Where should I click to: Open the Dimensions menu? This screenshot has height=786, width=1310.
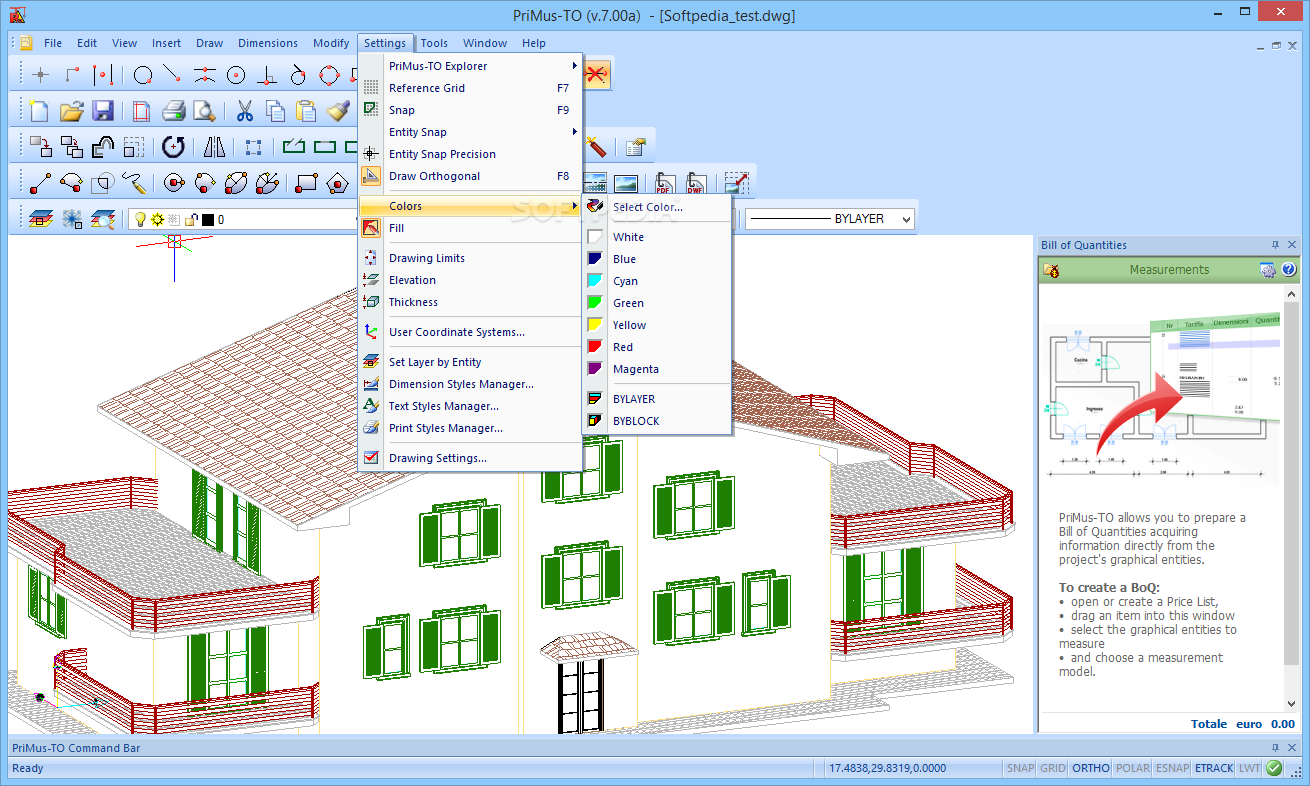coord(268,43)
